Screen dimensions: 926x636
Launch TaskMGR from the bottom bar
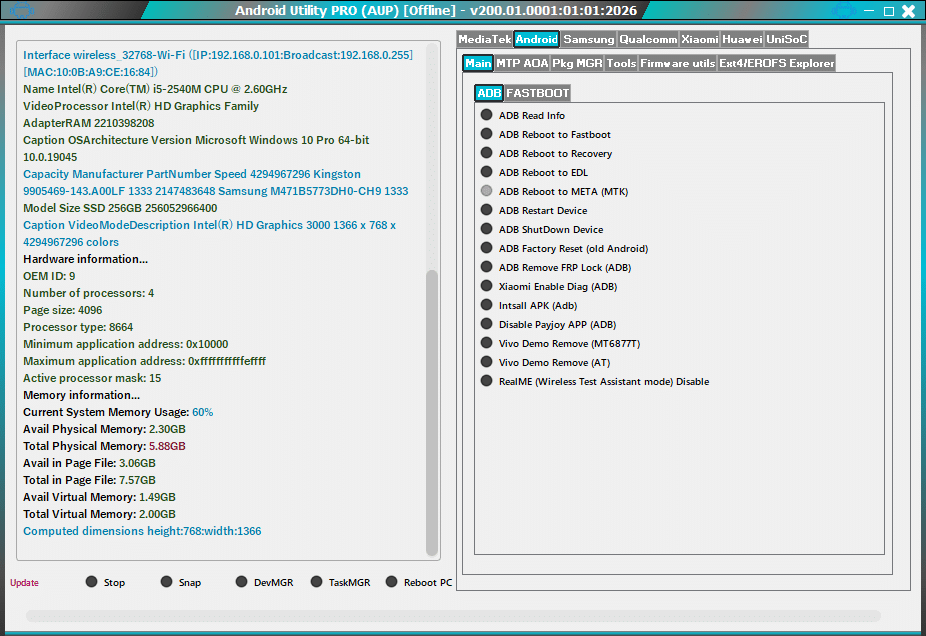[x=314, y=582]
